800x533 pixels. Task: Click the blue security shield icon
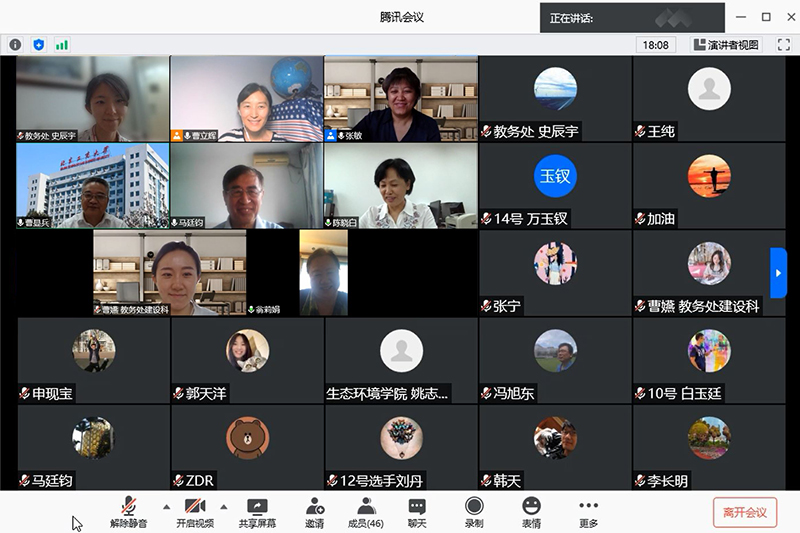[39, 45]
